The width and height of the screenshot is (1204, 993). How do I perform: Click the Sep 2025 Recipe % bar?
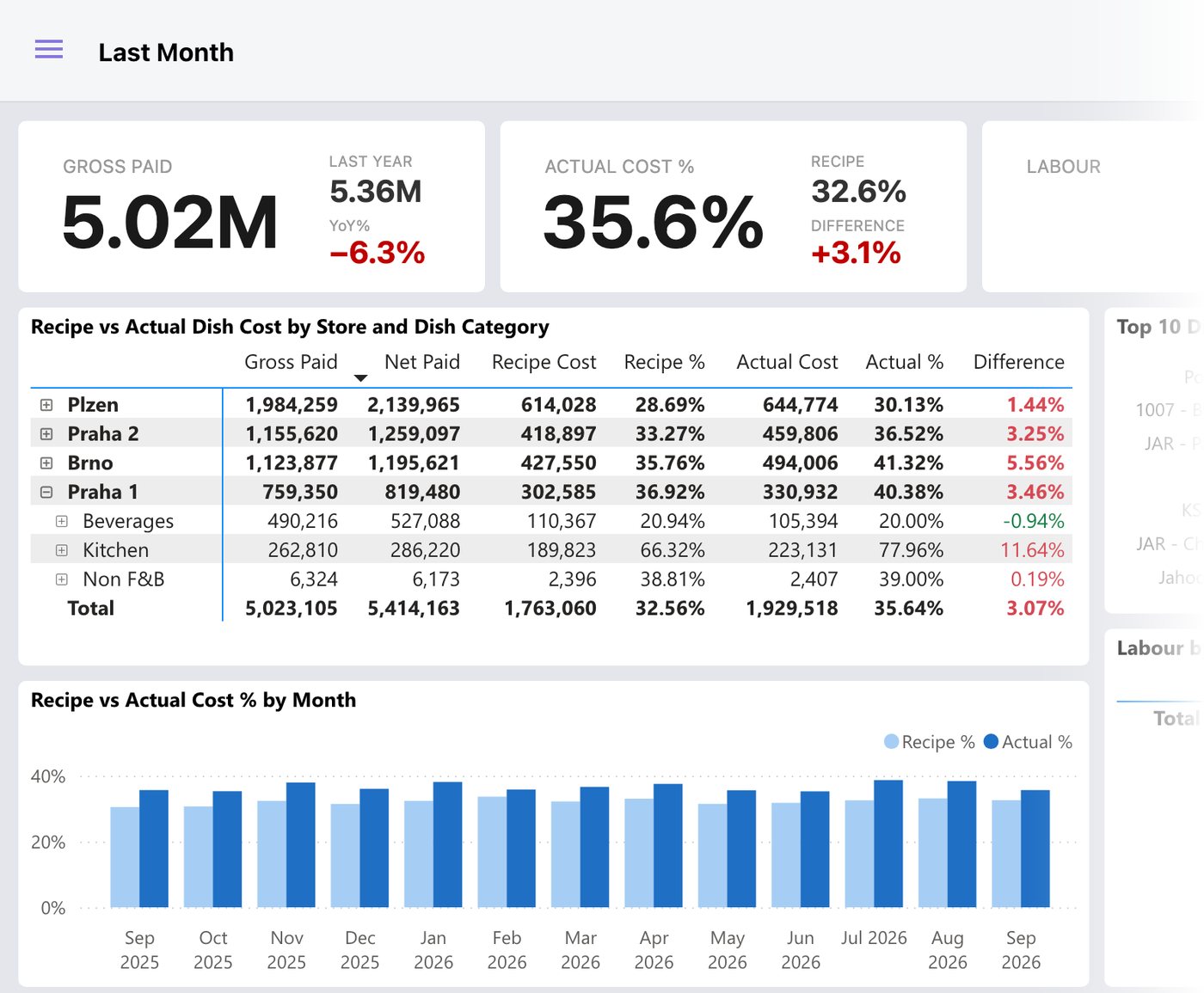[125, 857]
